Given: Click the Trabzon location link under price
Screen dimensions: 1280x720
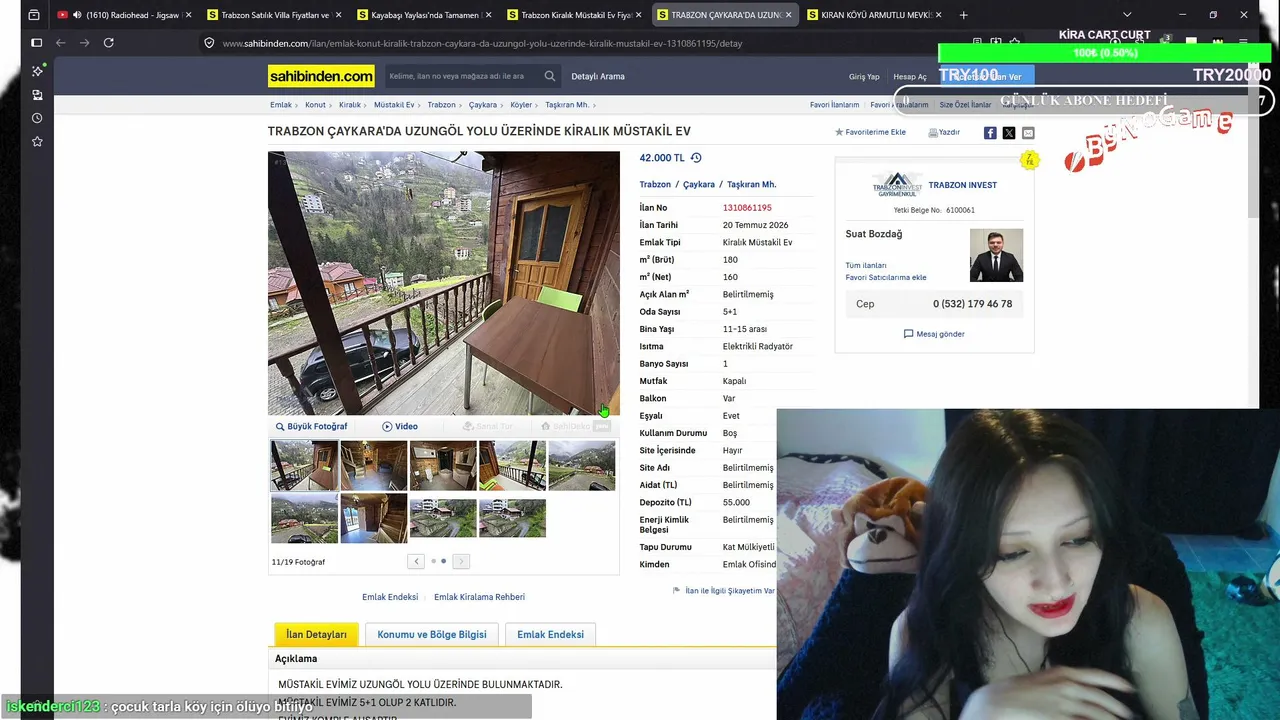Looking at the screenshot, I should click(655, 185).
